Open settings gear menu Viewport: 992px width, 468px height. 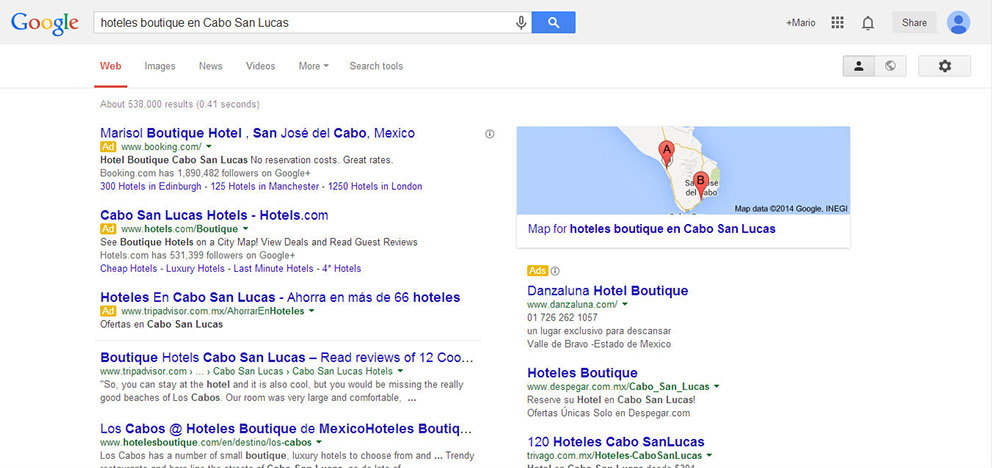[x=945, y=66]
